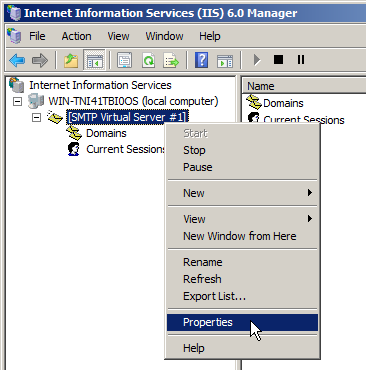Click the Back arrow toolbar icon

pos(17,60)
